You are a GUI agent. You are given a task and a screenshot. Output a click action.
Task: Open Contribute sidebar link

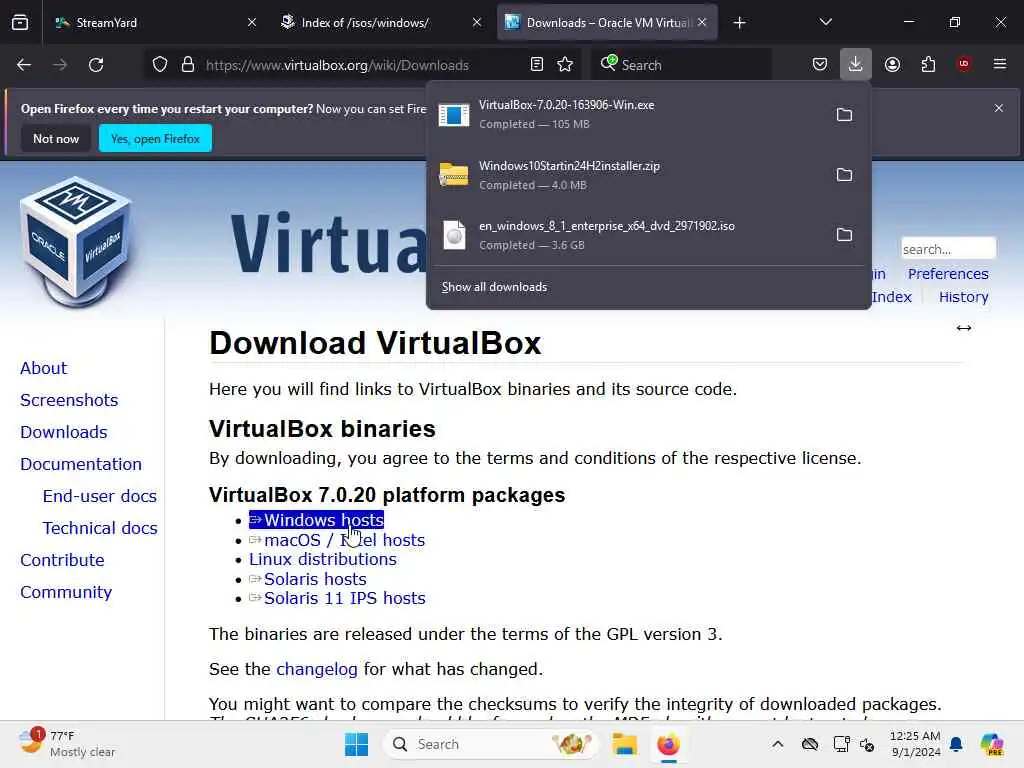tap(62, 560)
